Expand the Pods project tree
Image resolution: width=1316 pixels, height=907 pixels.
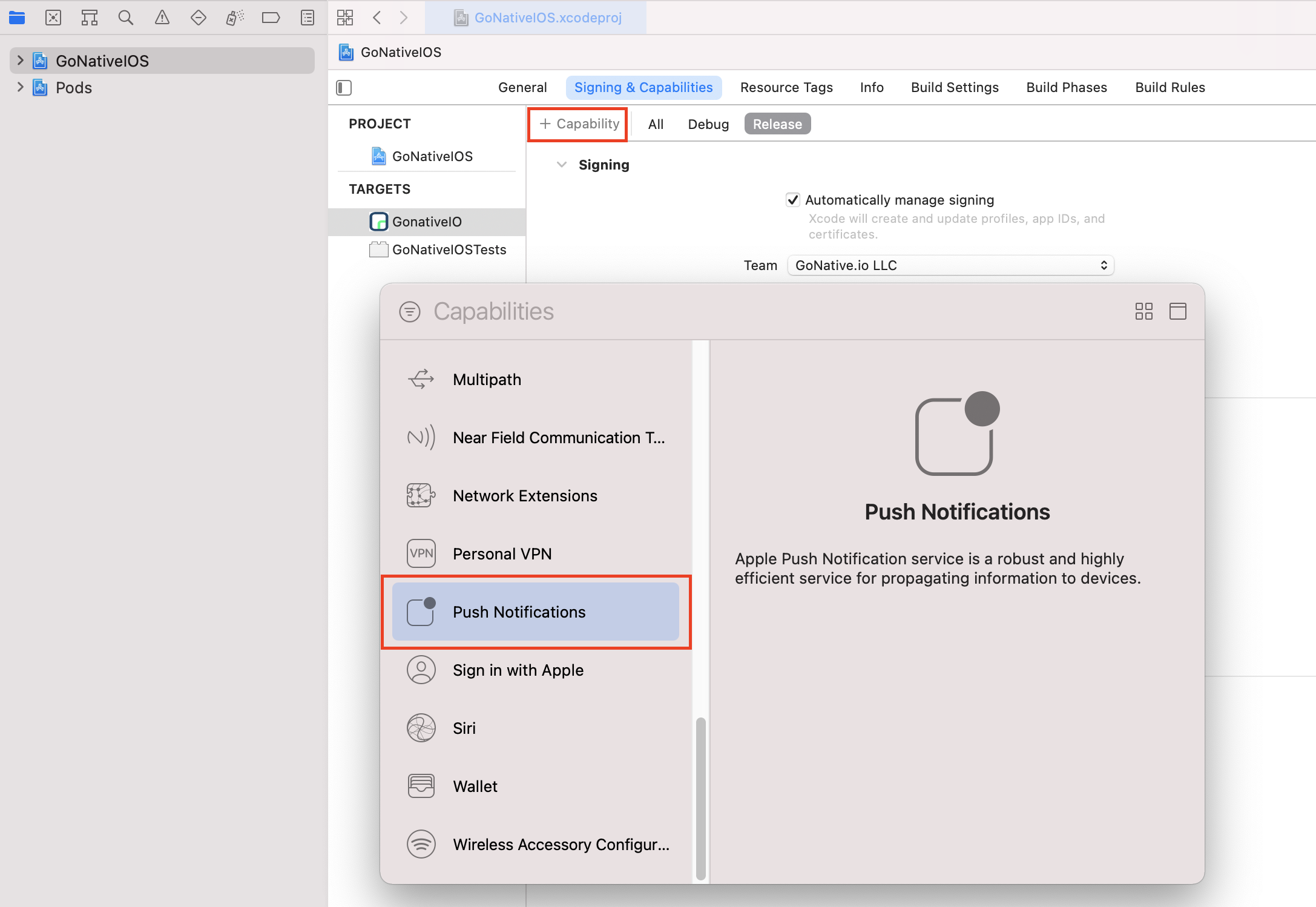pos(20,87)
